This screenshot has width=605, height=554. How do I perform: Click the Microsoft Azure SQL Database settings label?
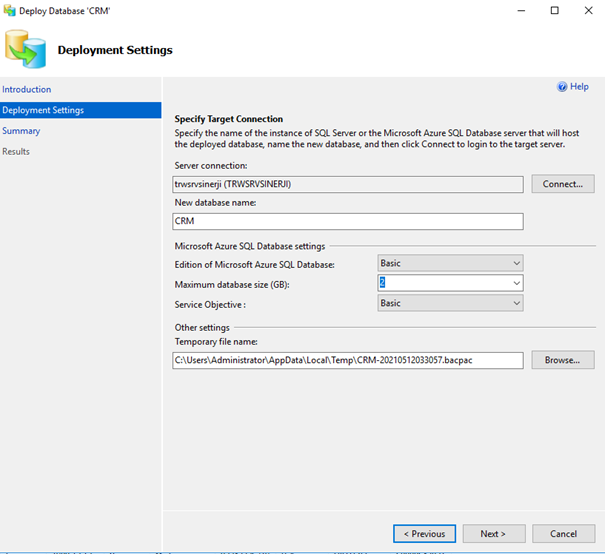pos(250,246)
